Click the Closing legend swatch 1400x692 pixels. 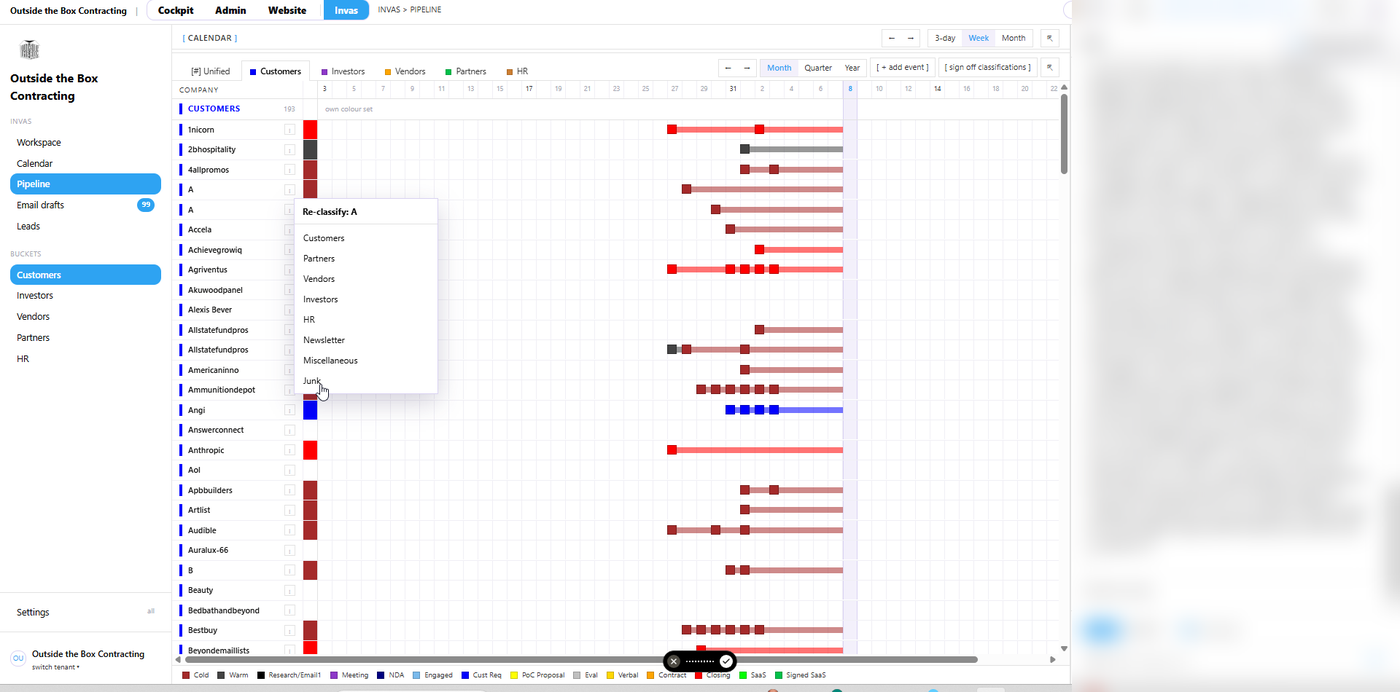(698, 675)
